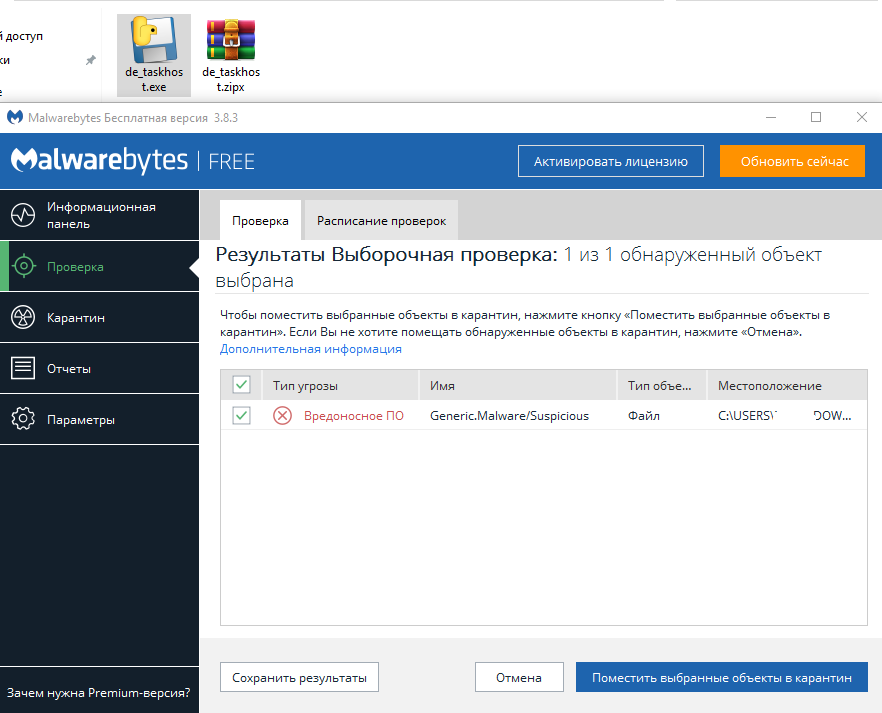882x713 pixels.
Task: Sort by Местоположение column header
Action: [787, 385]
